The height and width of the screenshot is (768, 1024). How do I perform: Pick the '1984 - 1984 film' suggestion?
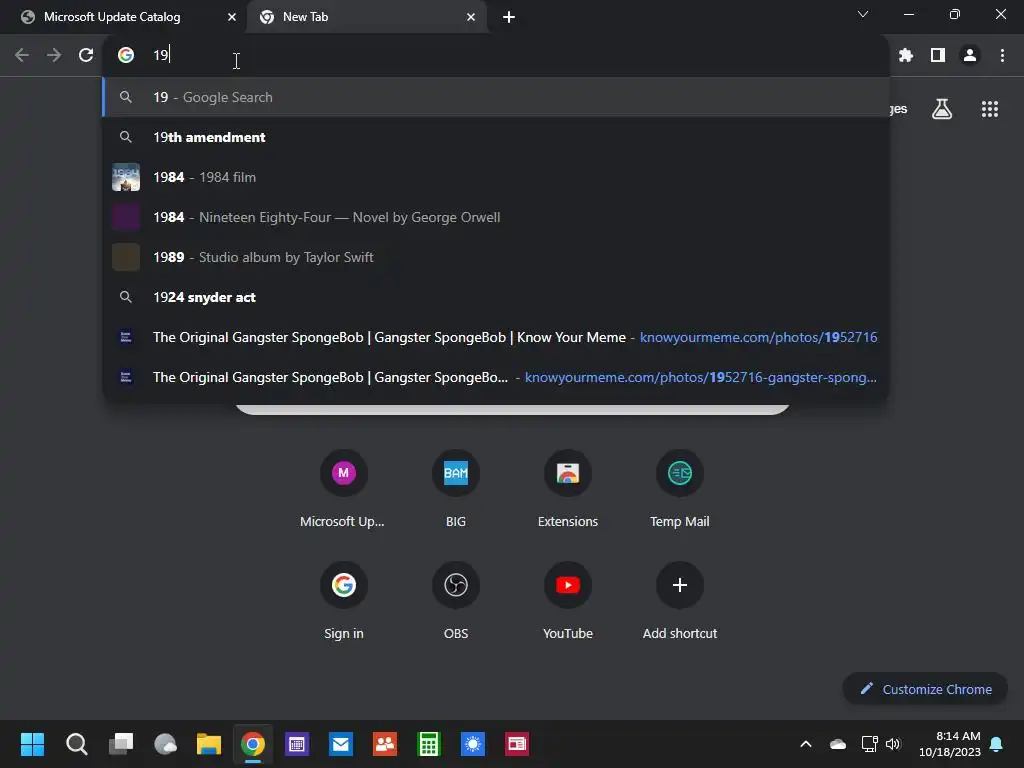[496, 177]
